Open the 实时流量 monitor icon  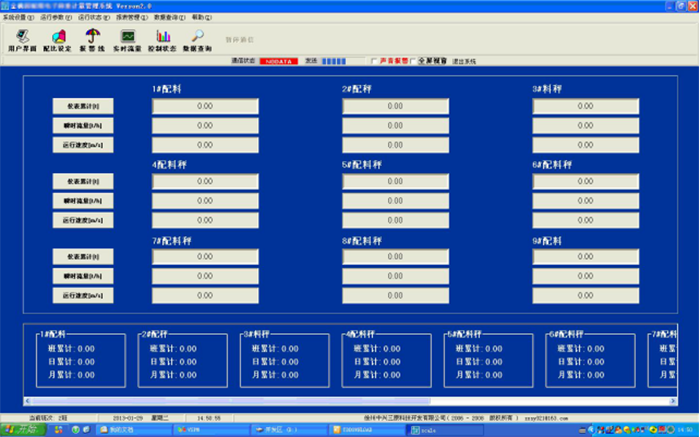128,39
